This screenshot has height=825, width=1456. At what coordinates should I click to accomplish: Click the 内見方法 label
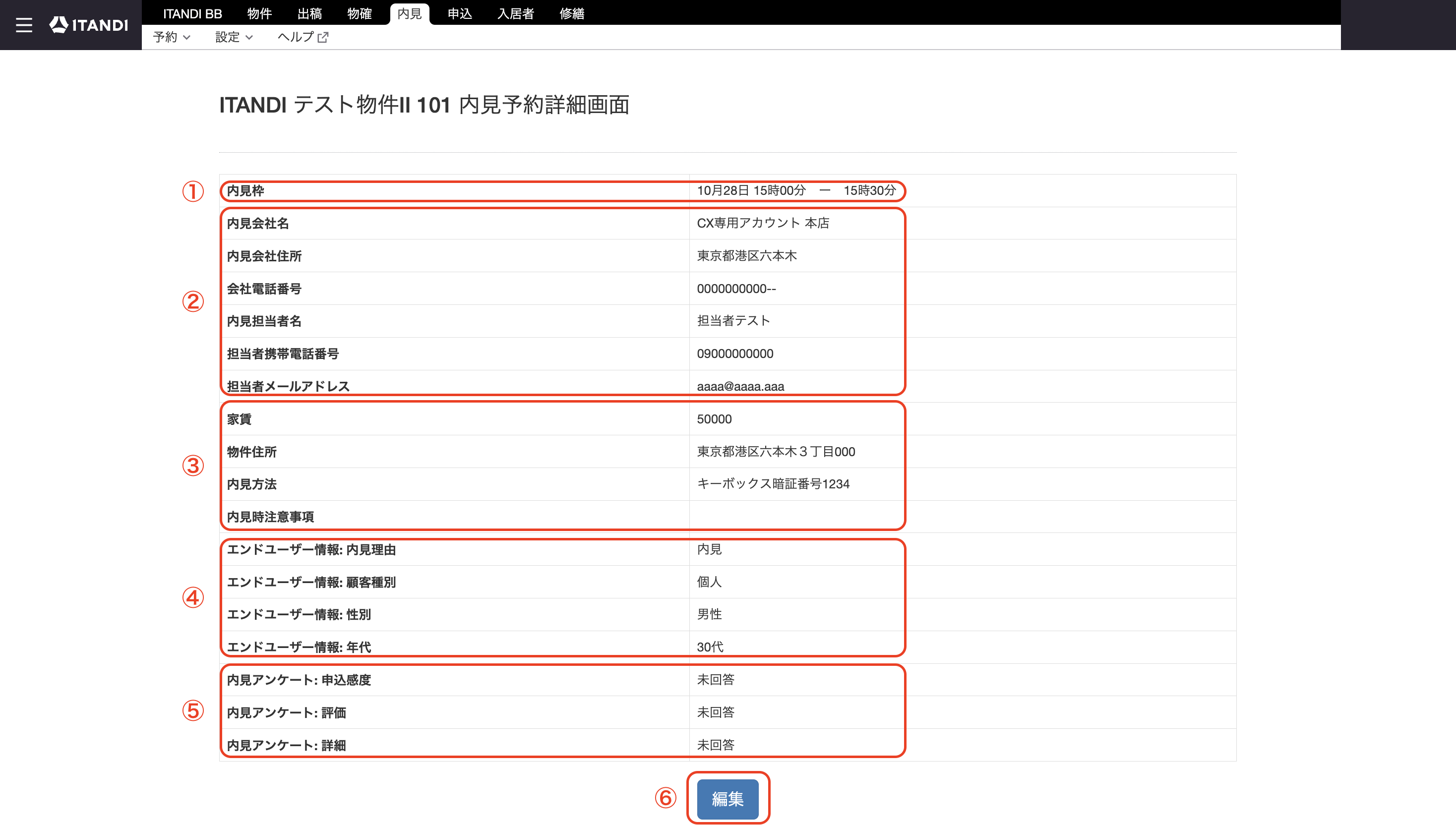251,484
